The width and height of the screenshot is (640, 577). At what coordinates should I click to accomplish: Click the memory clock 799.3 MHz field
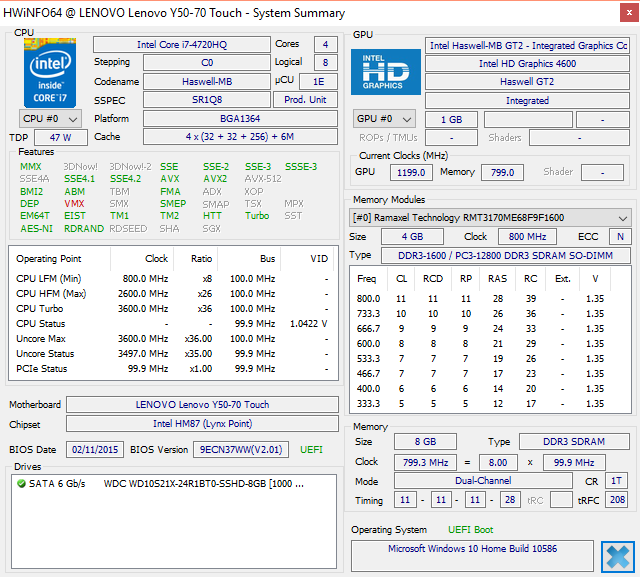pos(425,463)
